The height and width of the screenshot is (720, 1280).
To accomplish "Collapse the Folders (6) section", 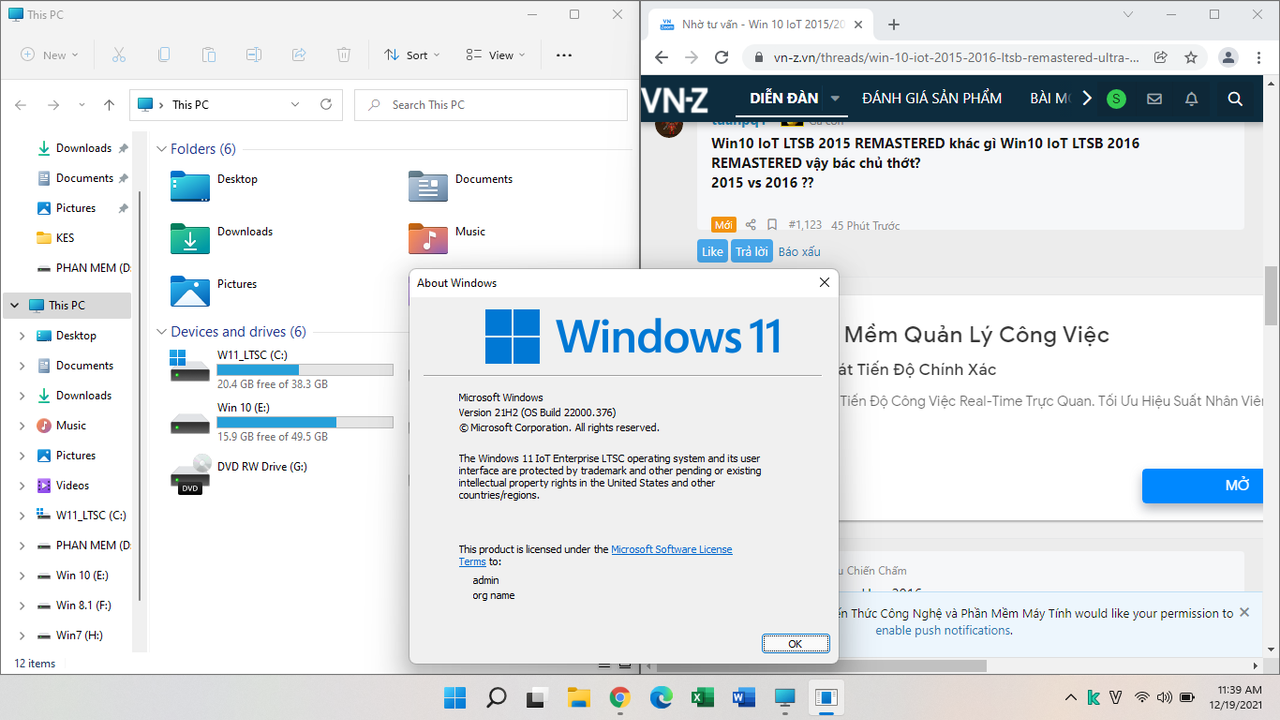I will (161, 148).
